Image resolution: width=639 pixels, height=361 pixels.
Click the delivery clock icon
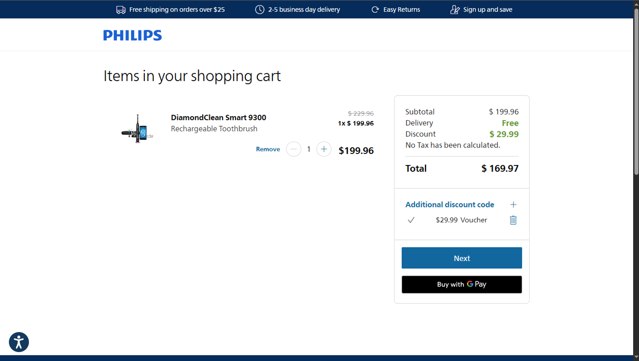(x=260, y=10)
